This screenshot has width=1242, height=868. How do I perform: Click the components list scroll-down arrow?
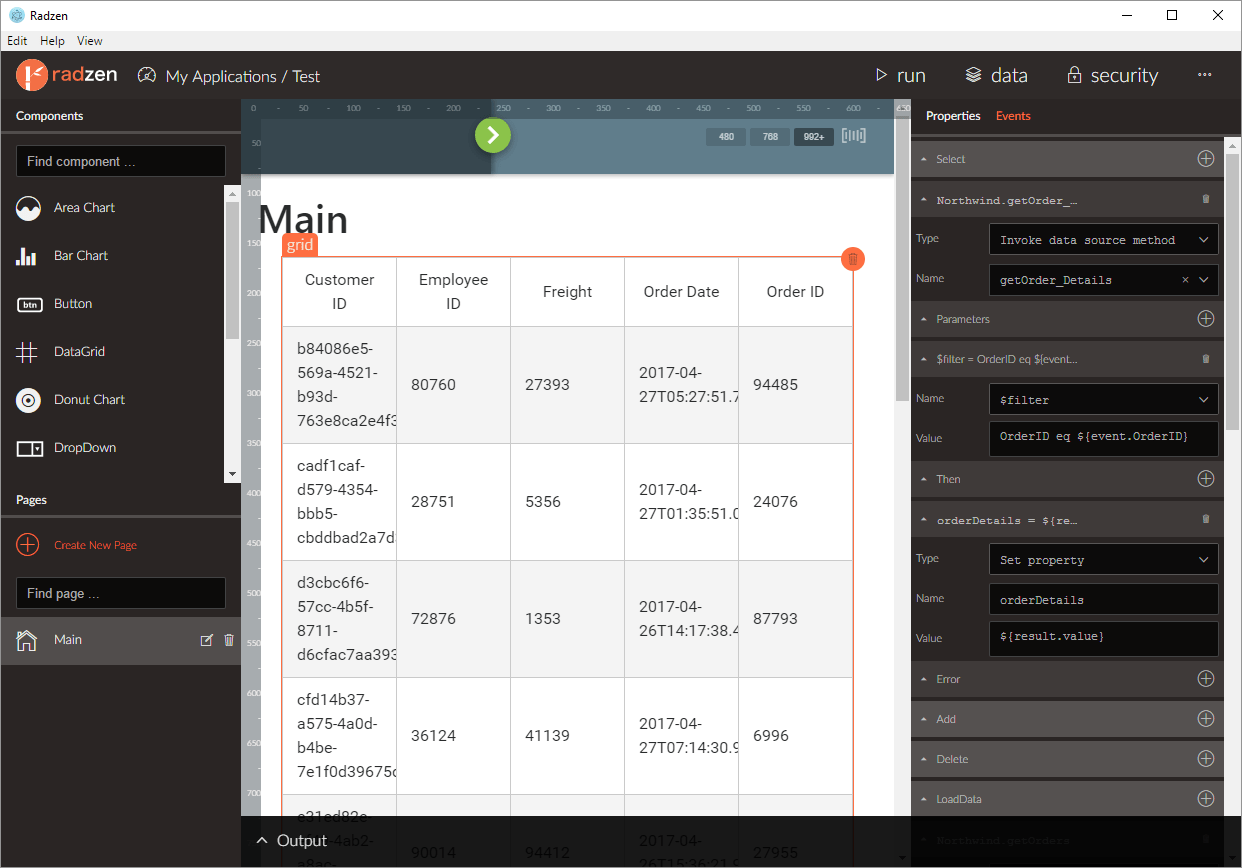coord(233,473)
